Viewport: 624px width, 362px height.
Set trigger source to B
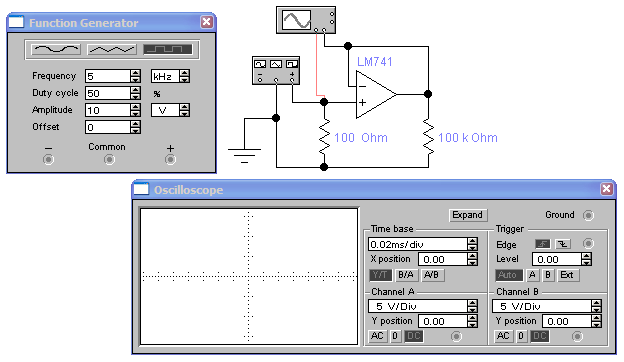(548, 275)
